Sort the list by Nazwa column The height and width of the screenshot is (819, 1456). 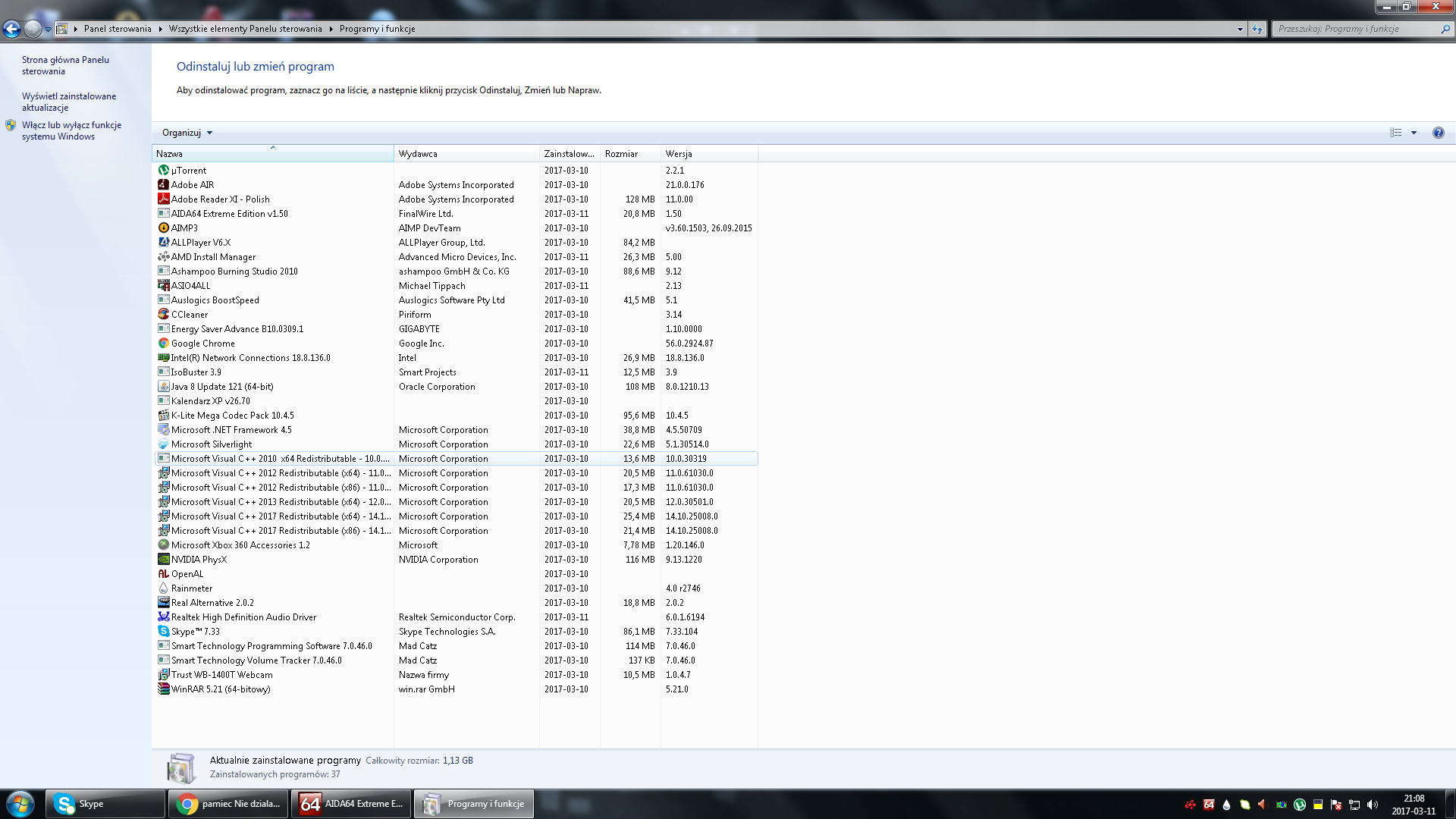pos(273,154)
